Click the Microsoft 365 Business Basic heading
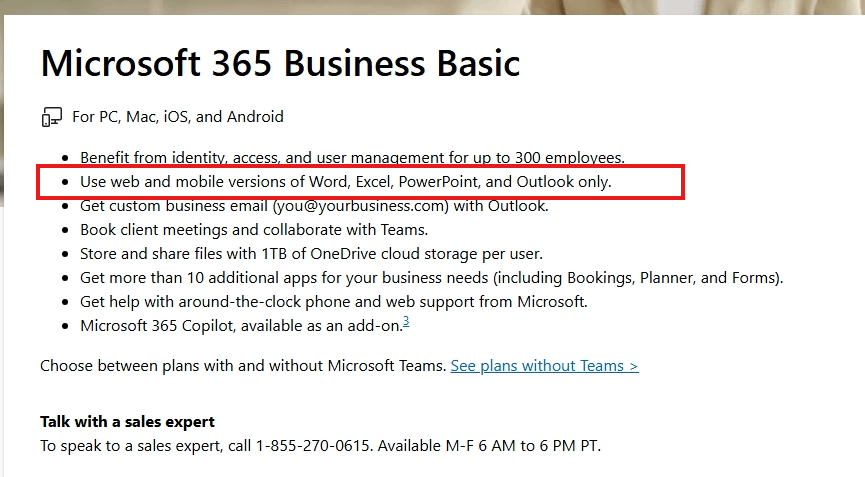The width and height of the screenshot is (865, 477). point(280,64)
